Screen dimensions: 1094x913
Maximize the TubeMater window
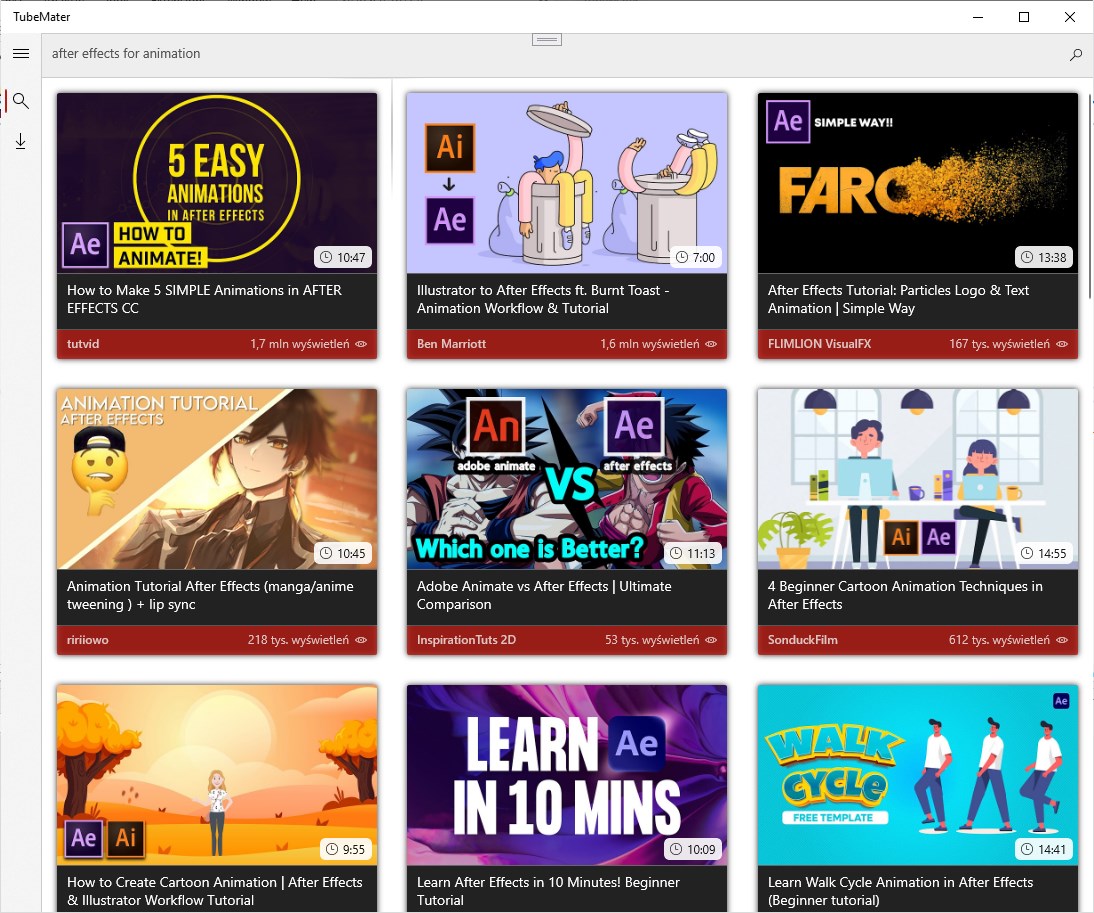(x=1024, y=17)
